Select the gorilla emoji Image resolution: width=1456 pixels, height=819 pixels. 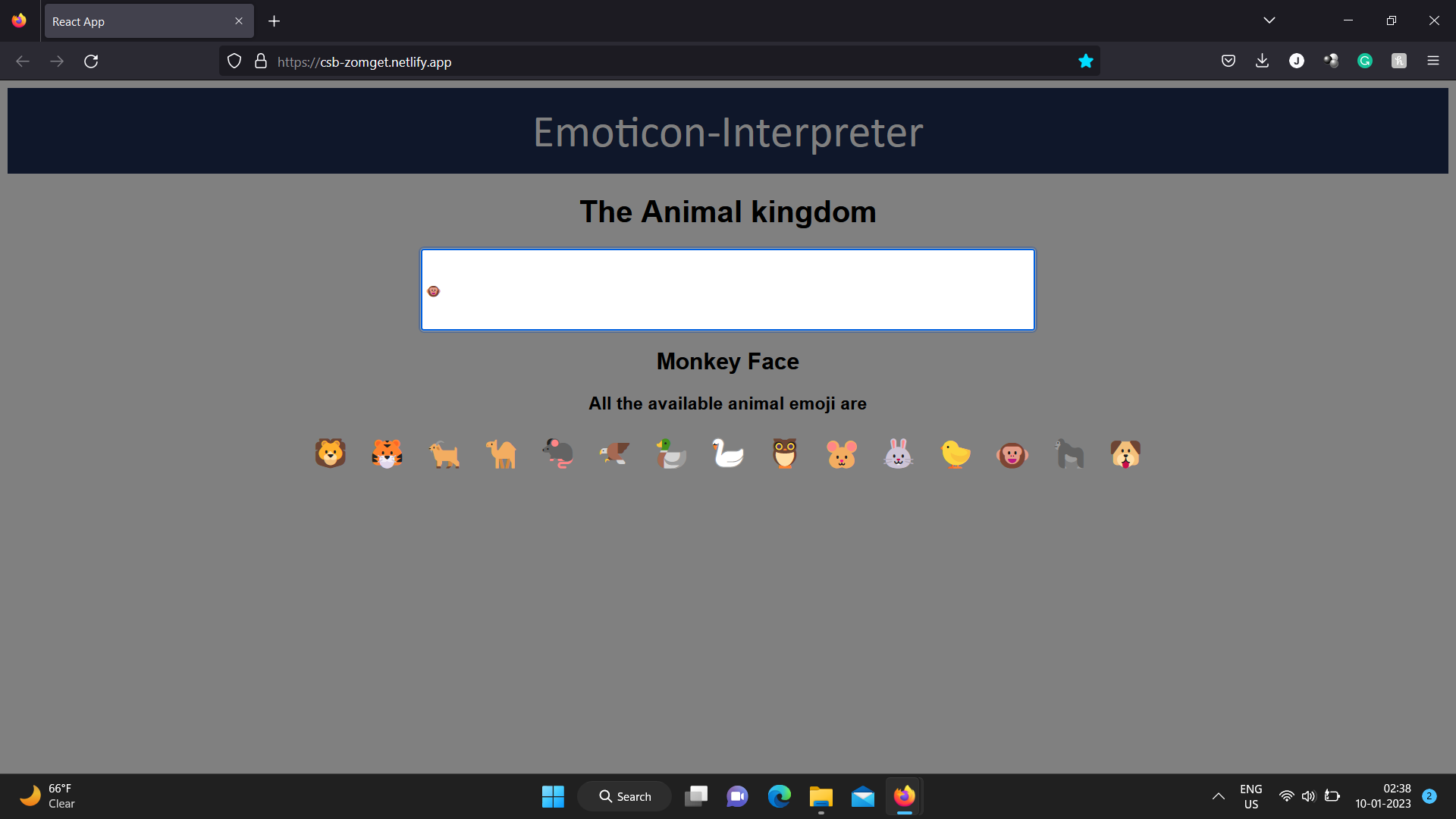click(x=1069, y=453)
